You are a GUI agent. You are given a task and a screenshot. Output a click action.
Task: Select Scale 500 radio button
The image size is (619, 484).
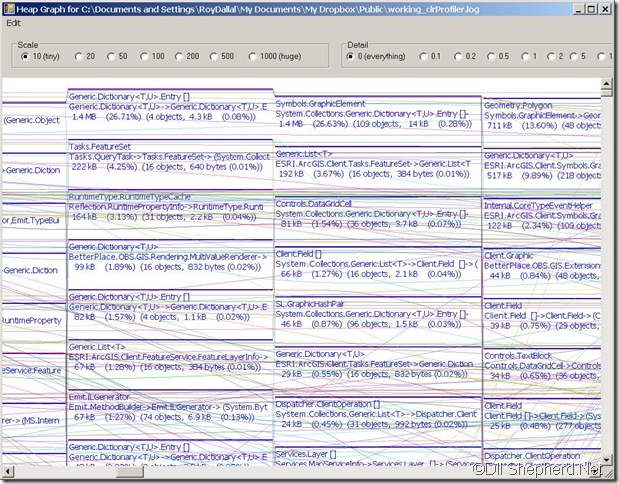222,56
